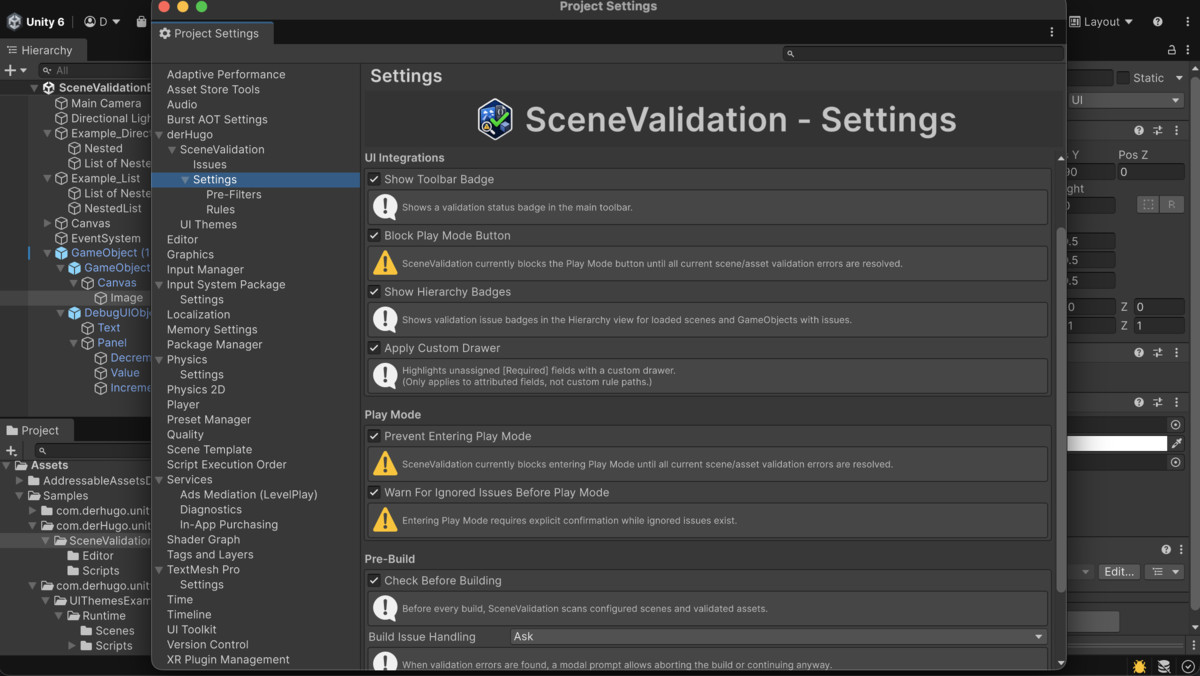Collapse the Services category arrow
This screenshot has width=1200, height=676.
(x=159, y=479)
